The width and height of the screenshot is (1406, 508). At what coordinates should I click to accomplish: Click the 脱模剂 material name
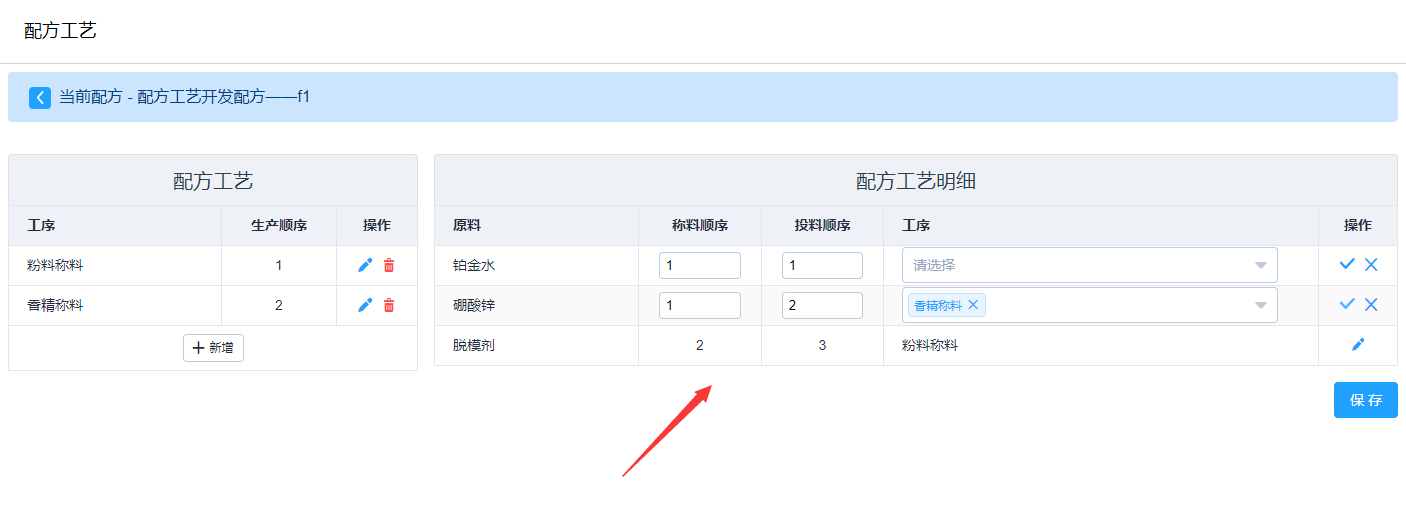point(474,345)
